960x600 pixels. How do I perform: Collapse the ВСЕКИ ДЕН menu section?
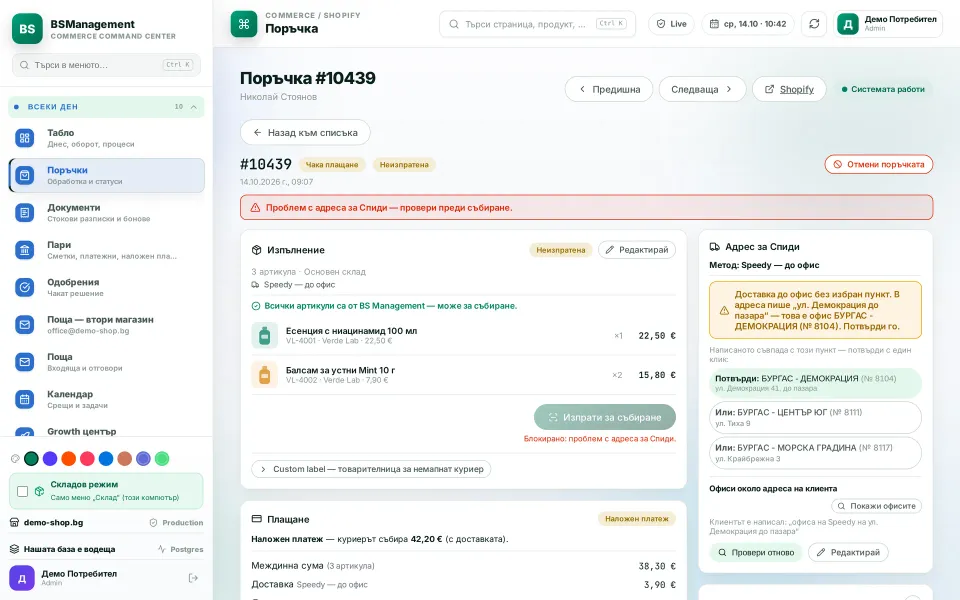tap(106, 107)
